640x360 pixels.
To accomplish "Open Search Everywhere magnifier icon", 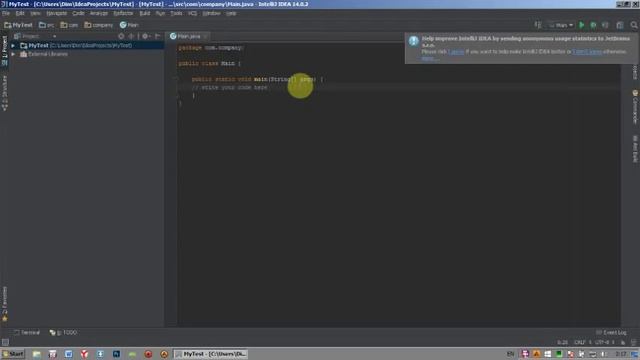I will pyautogui.click(x=634, y=25).
